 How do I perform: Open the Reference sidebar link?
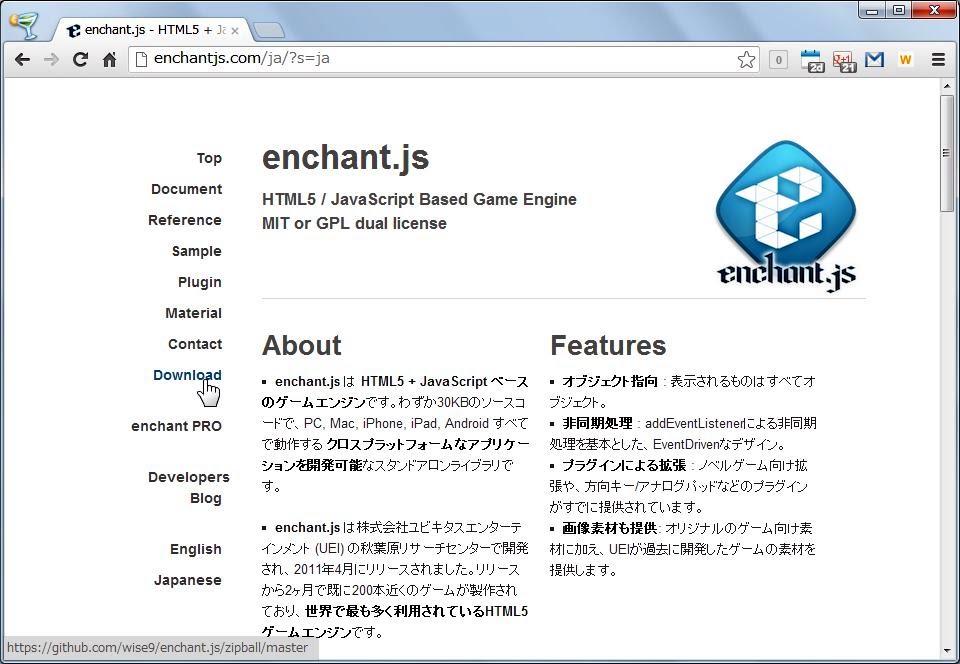[x=185, y=220]
